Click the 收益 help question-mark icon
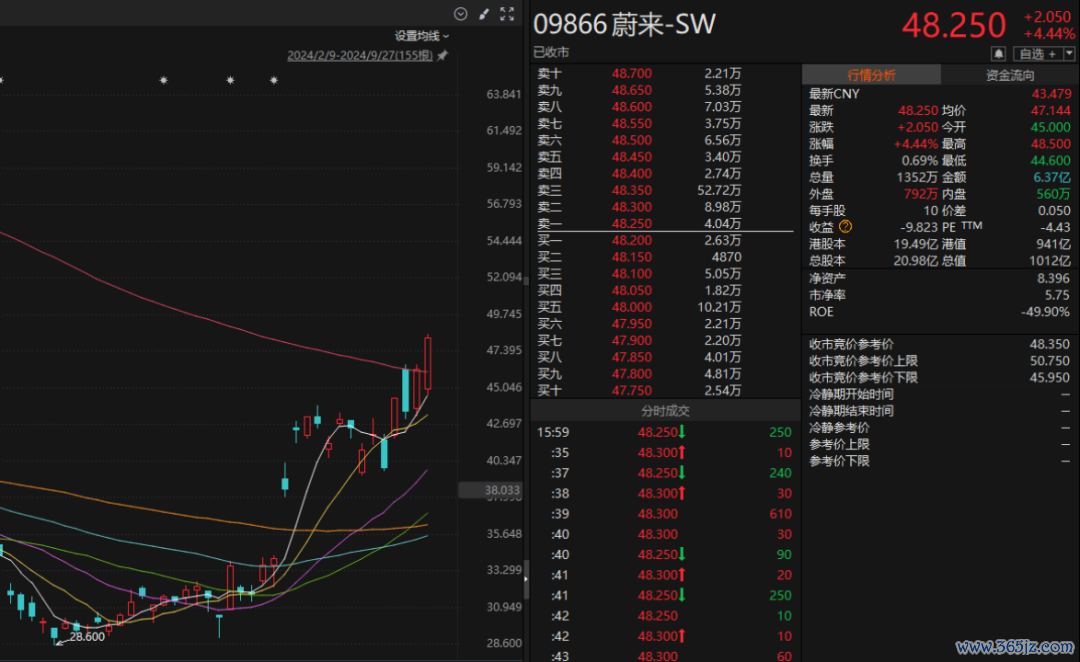The image size is (1080, 662). (845, 227)
